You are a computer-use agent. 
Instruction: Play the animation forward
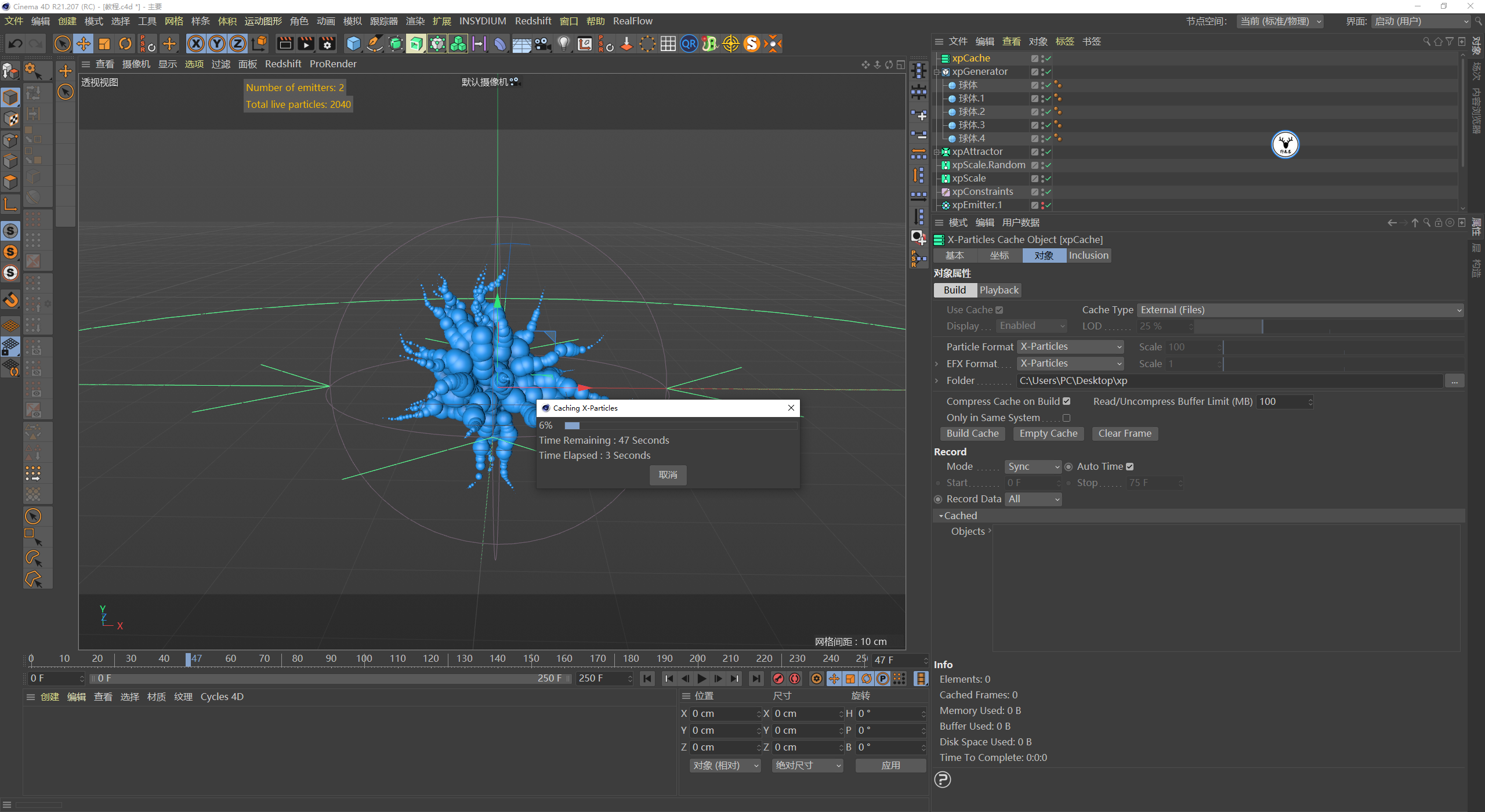click(x=702, y=679)
